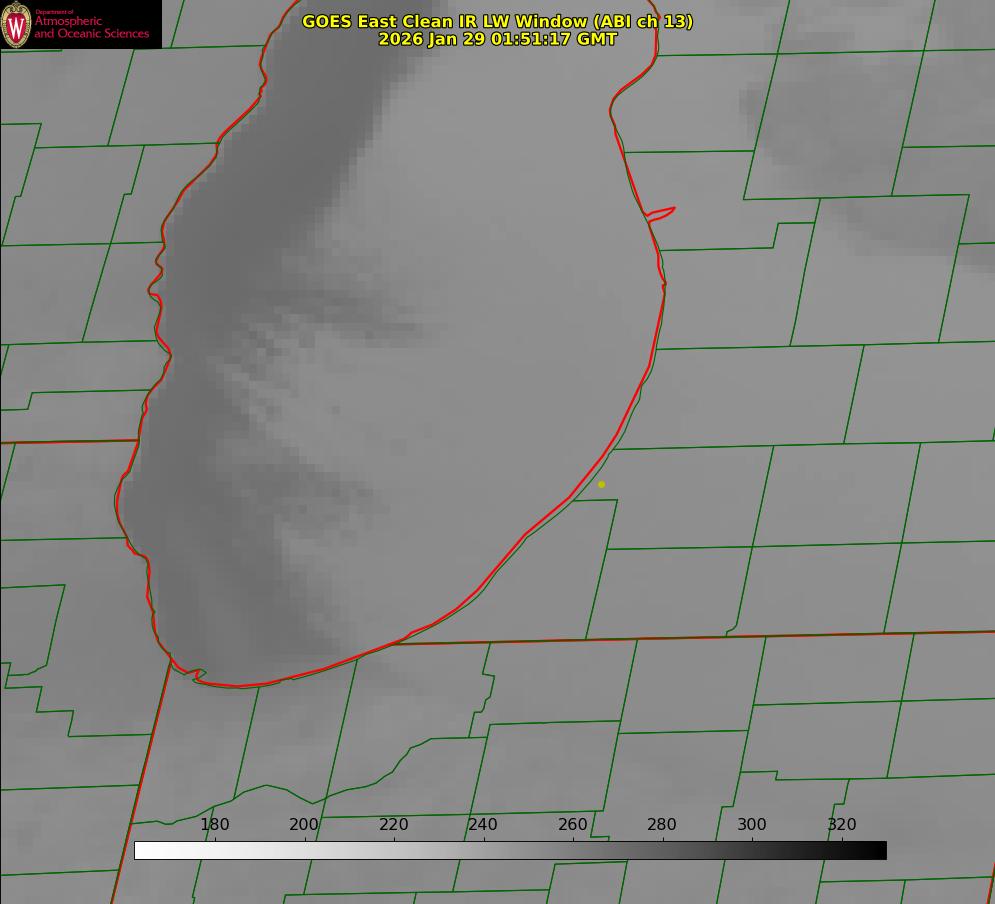This screenshot has height=904, width=995.
Task: Click the 180 label on the colorbar
Action: (x=215, y=824)
